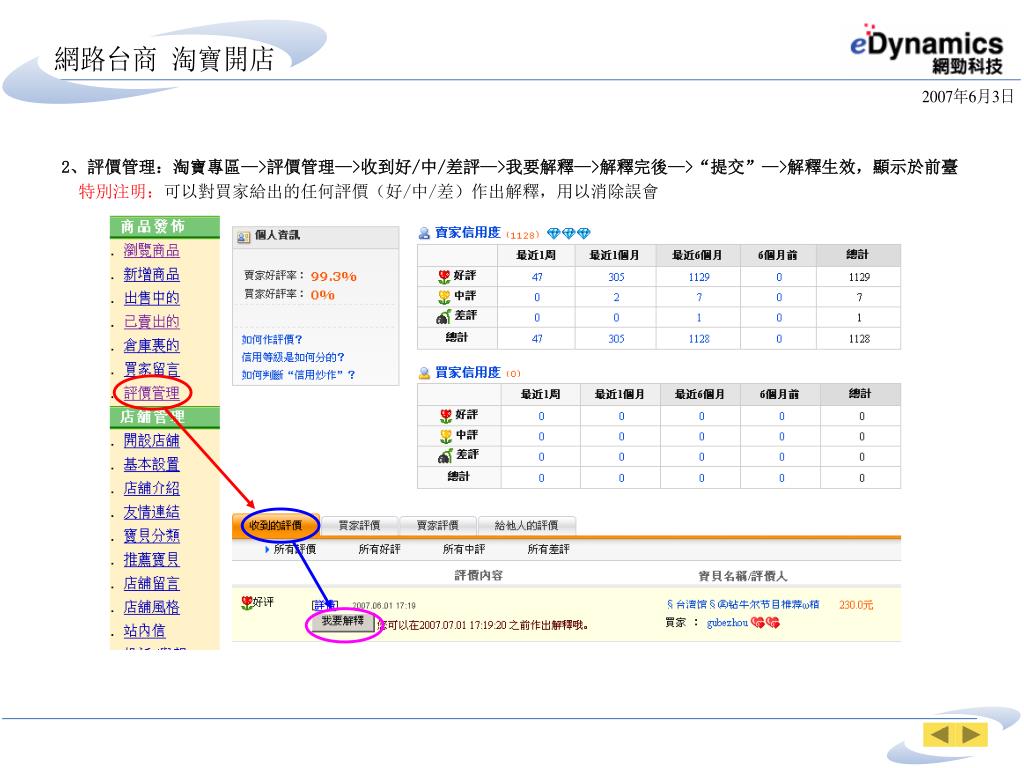Screen dimensions: 1024x768
Task: Filter by 所有評價
Action: click(295, 549)
